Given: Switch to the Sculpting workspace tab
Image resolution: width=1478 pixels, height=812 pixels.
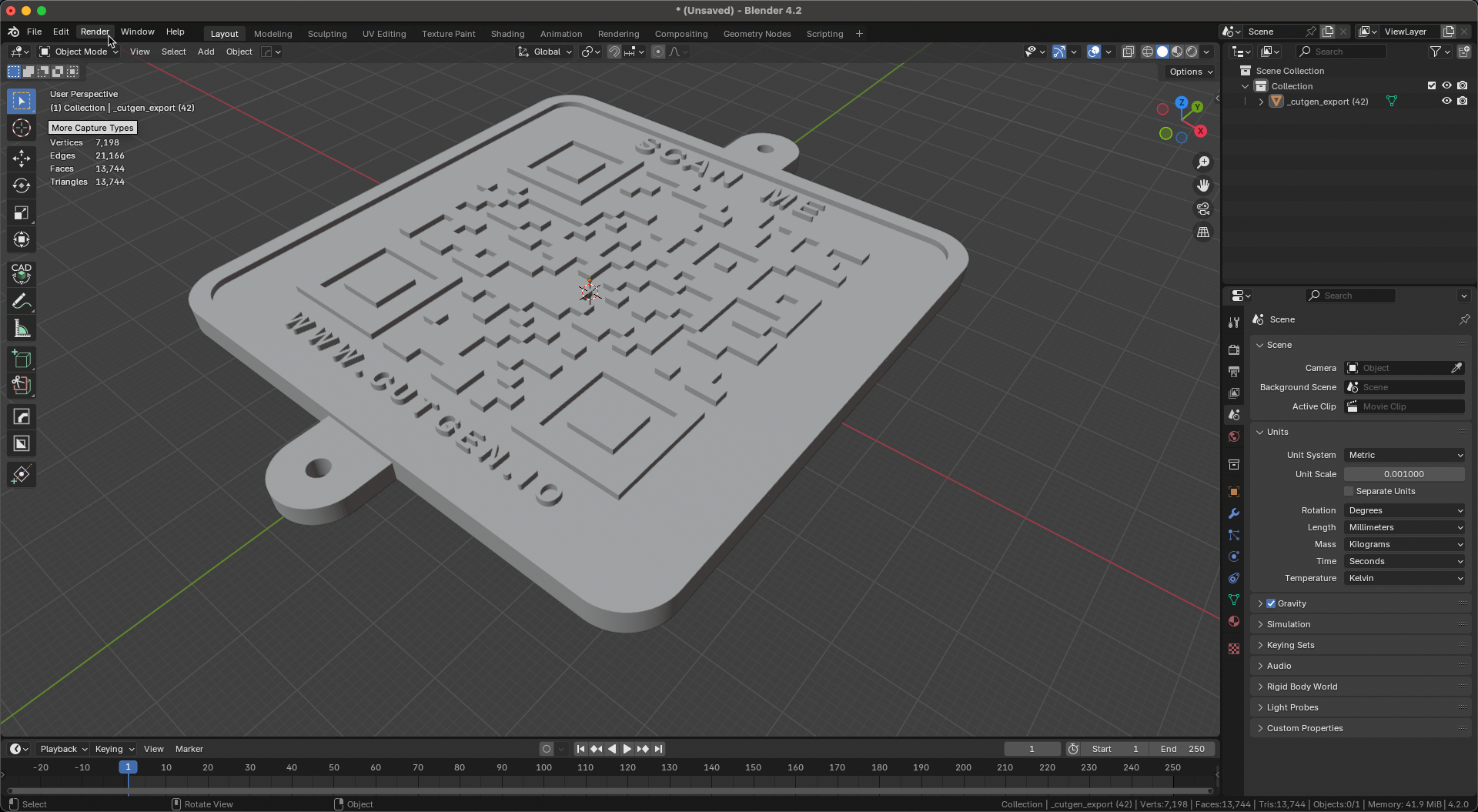Looking at the screenshot, I should (327, 34).
